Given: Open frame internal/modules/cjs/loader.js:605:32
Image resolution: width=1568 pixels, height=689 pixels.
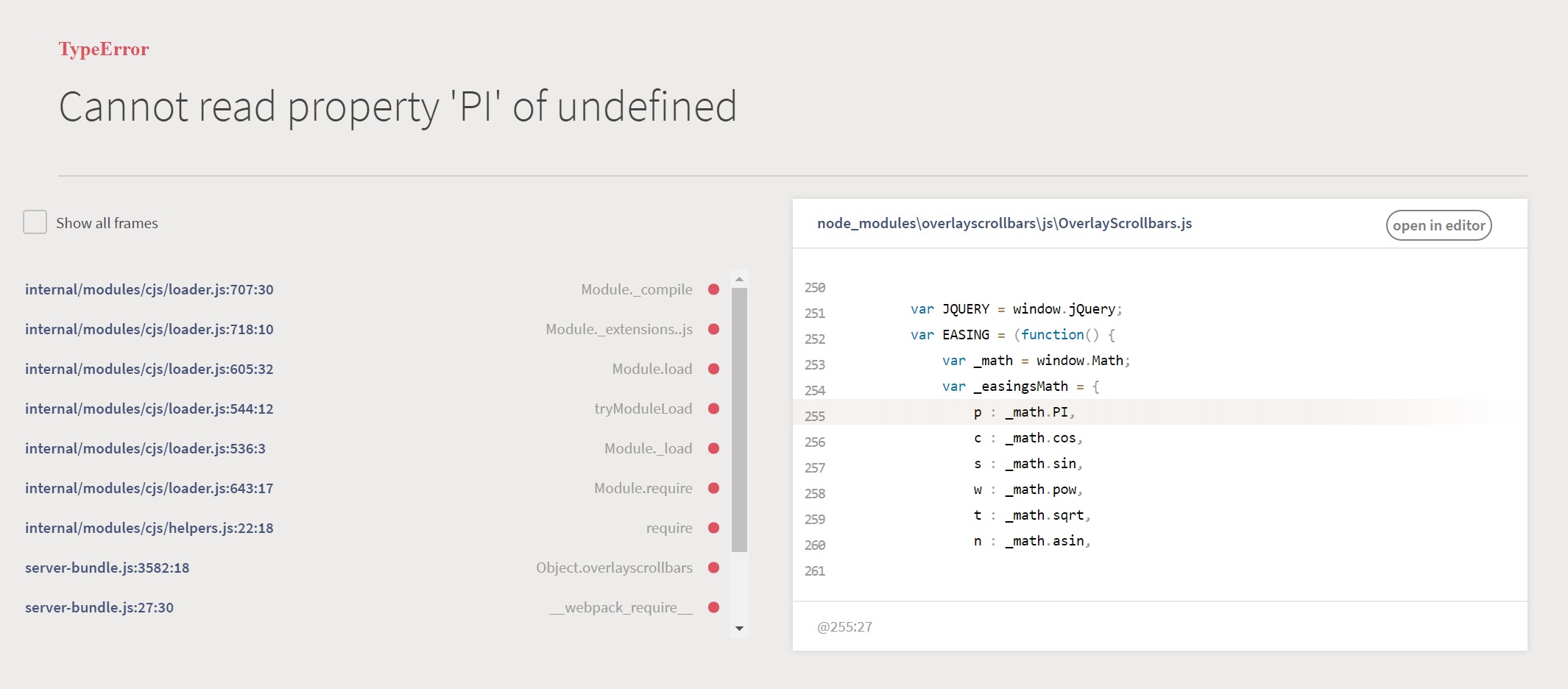Looking at the screenshot, I should [149, 369].
